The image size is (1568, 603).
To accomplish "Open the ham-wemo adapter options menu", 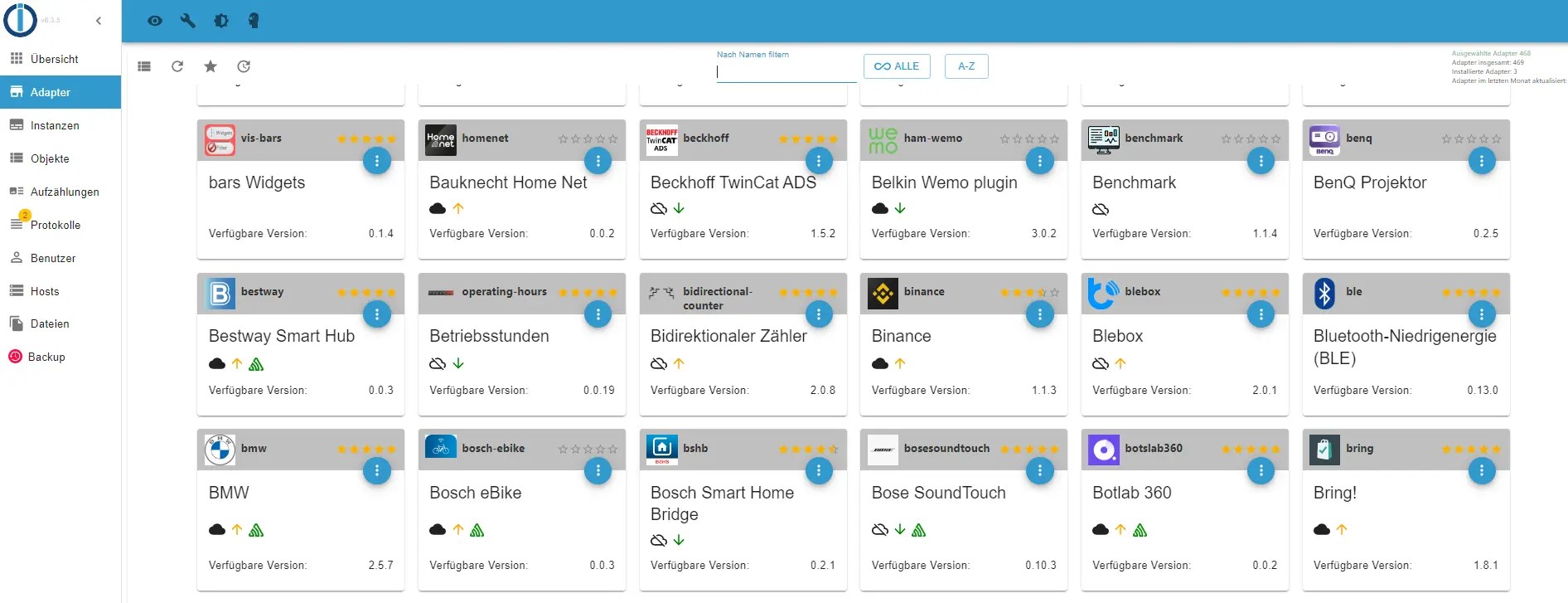I will 1040,161.
